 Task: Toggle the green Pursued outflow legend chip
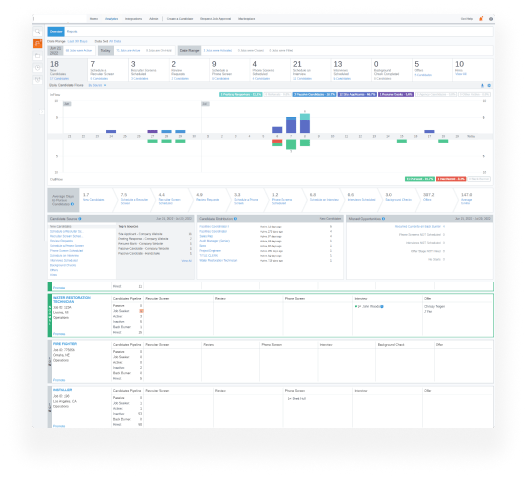[x=420, y=179]
